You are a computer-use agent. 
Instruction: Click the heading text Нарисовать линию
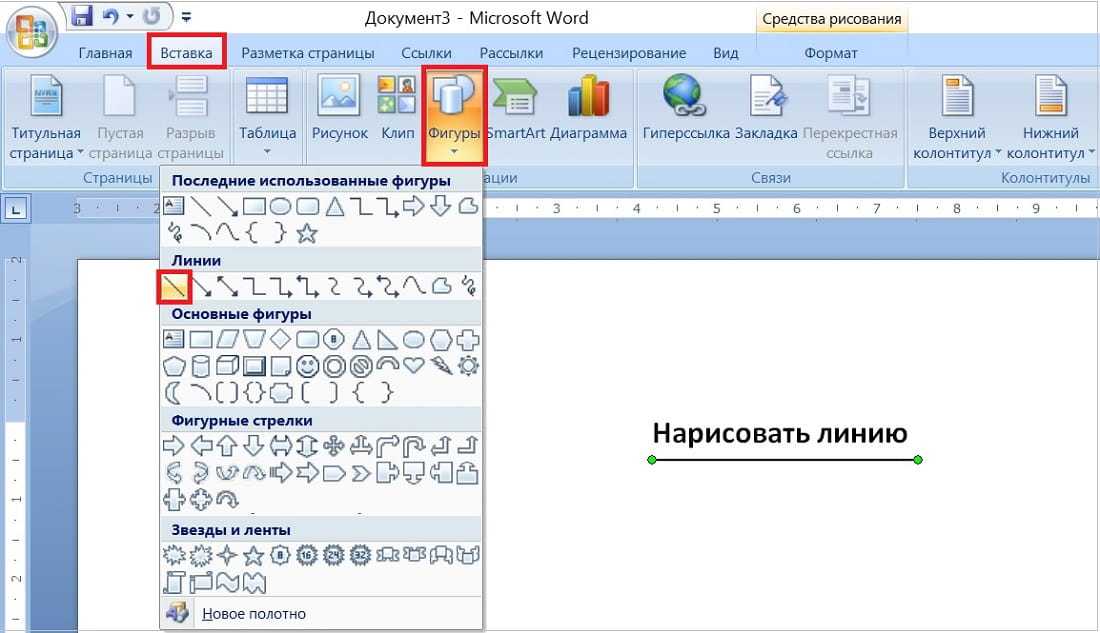click(779, 433)
